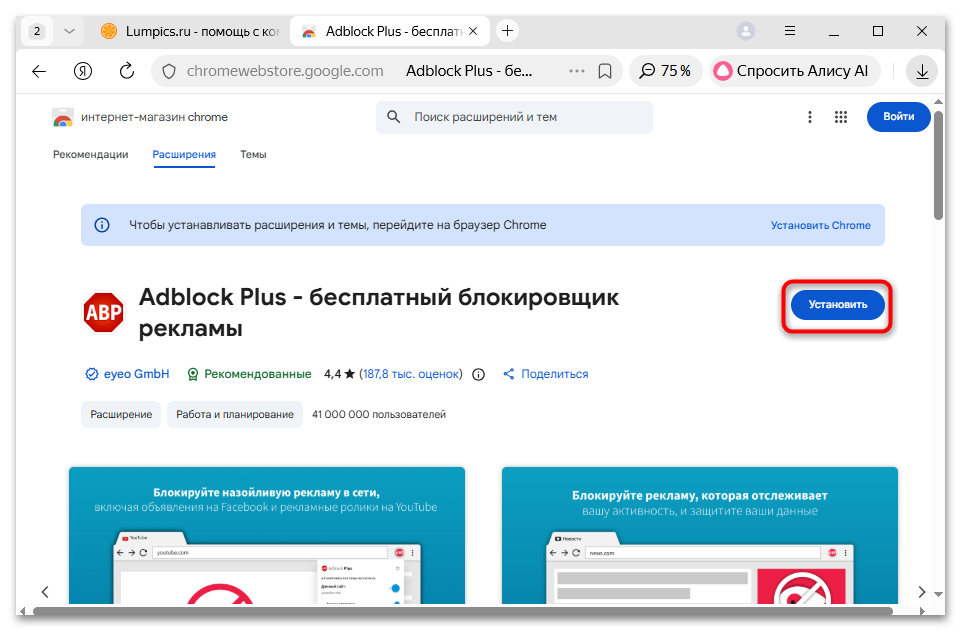Click the vertical scrollbar thumb

pos(938,164)
